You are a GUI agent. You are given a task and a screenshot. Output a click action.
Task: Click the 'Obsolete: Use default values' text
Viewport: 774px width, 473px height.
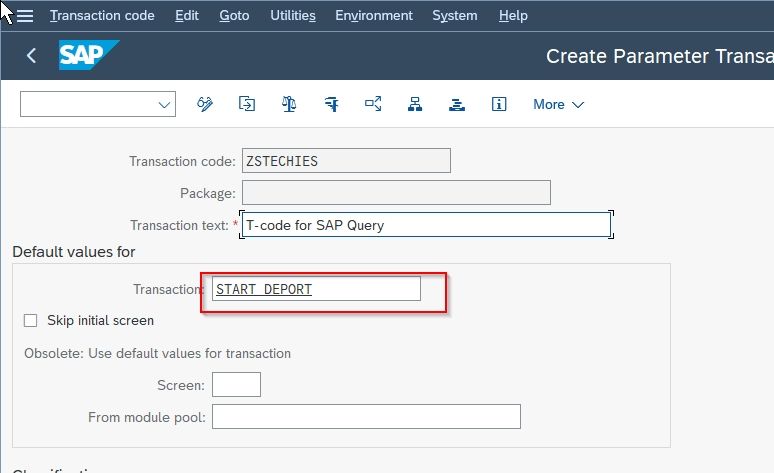pos(157,354)
